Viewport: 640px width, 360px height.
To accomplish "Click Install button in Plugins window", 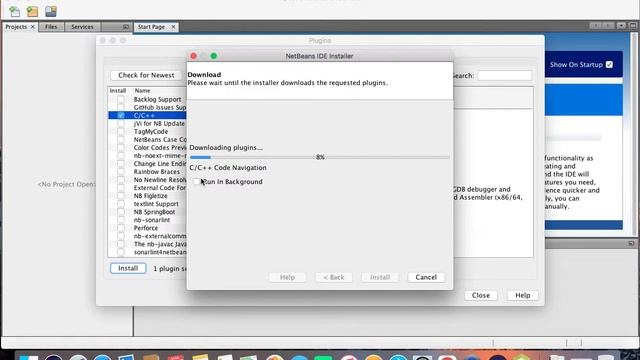I will click(128, 268).
